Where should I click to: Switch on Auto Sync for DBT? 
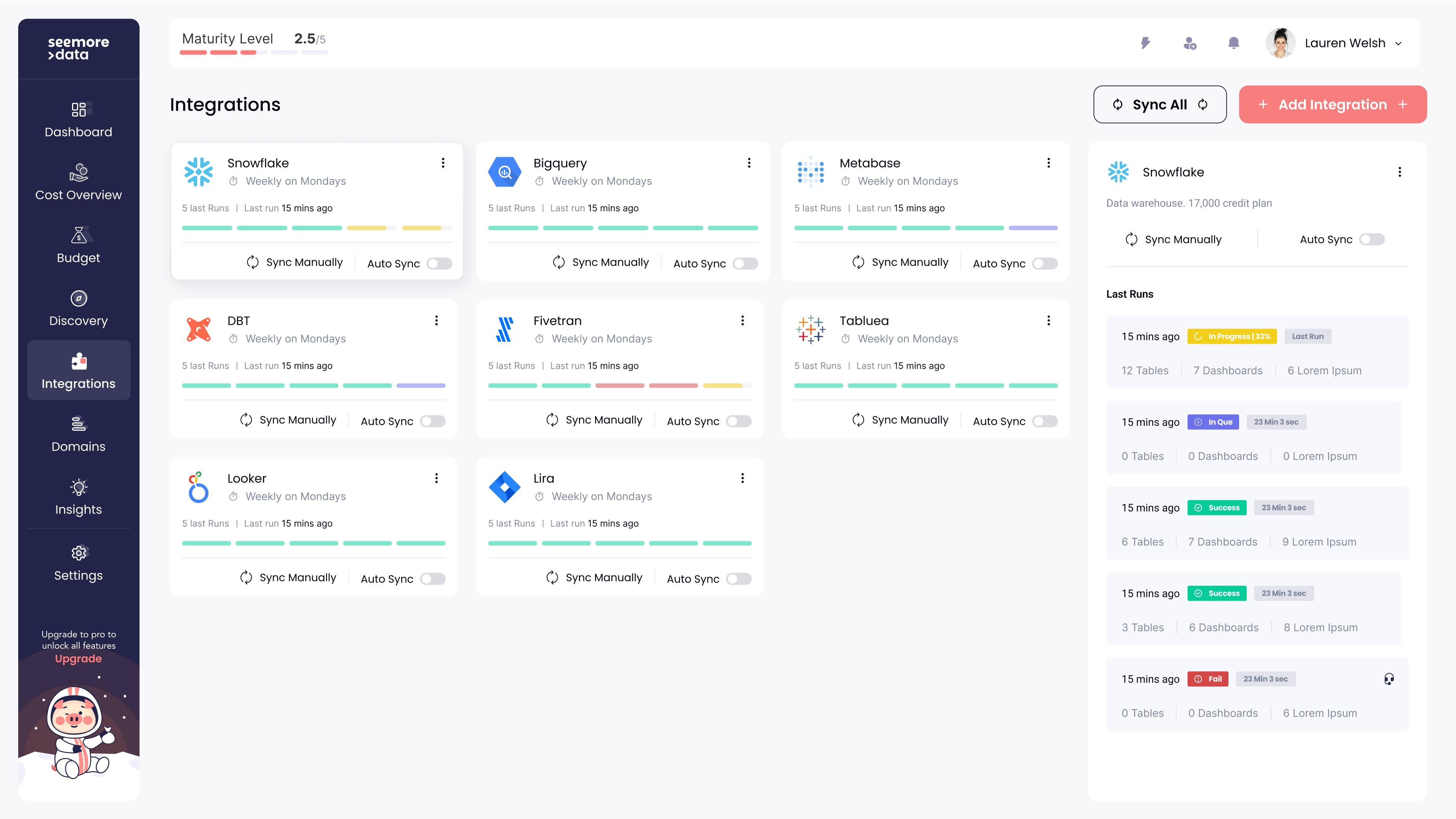pos(432,421)
